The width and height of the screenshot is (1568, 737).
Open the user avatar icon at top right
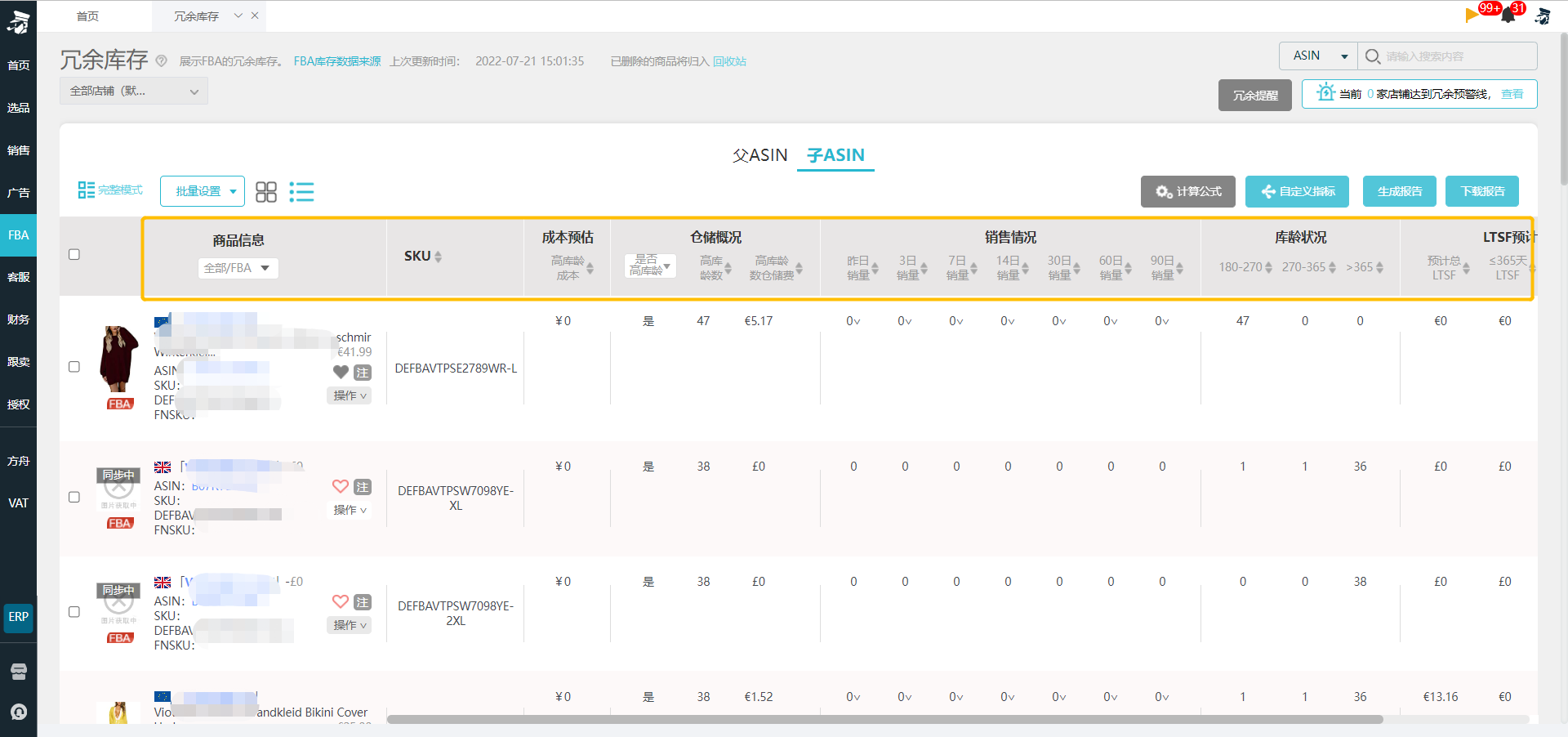tap(1543, 16)
